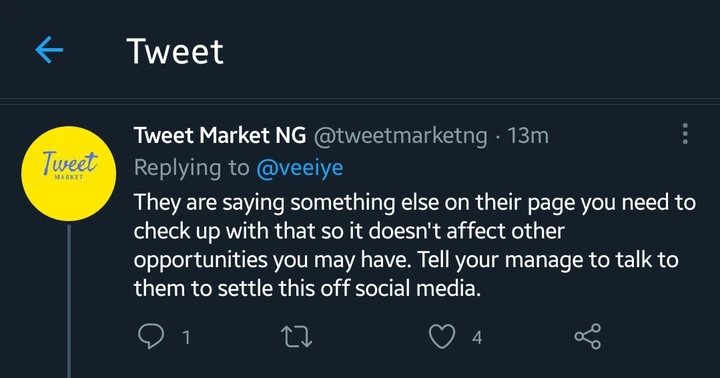Open the tweet body text
720x378 pixels.
415,245
